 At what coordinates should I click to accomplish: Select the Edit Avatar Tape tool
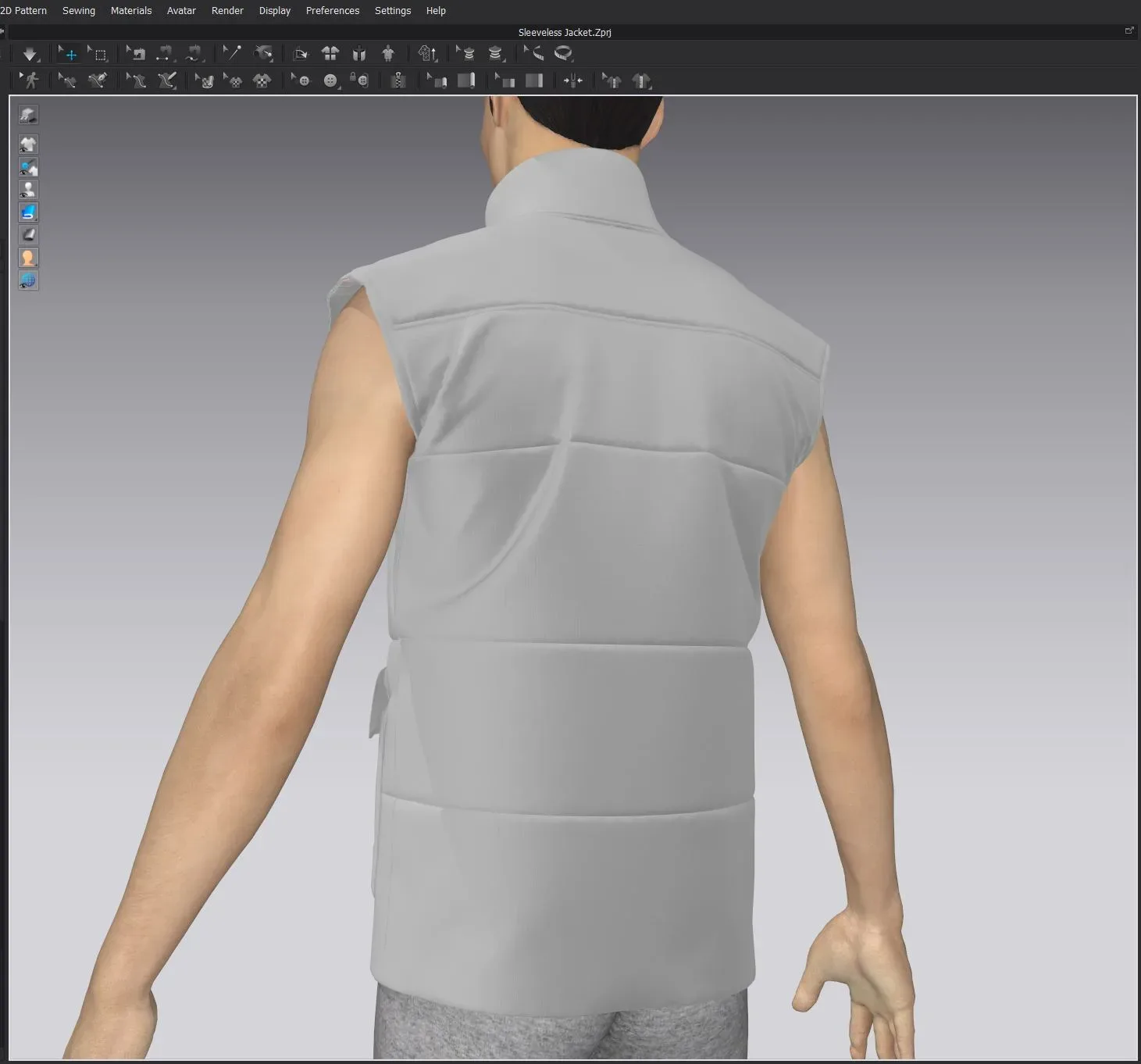[x=465, y=54]
